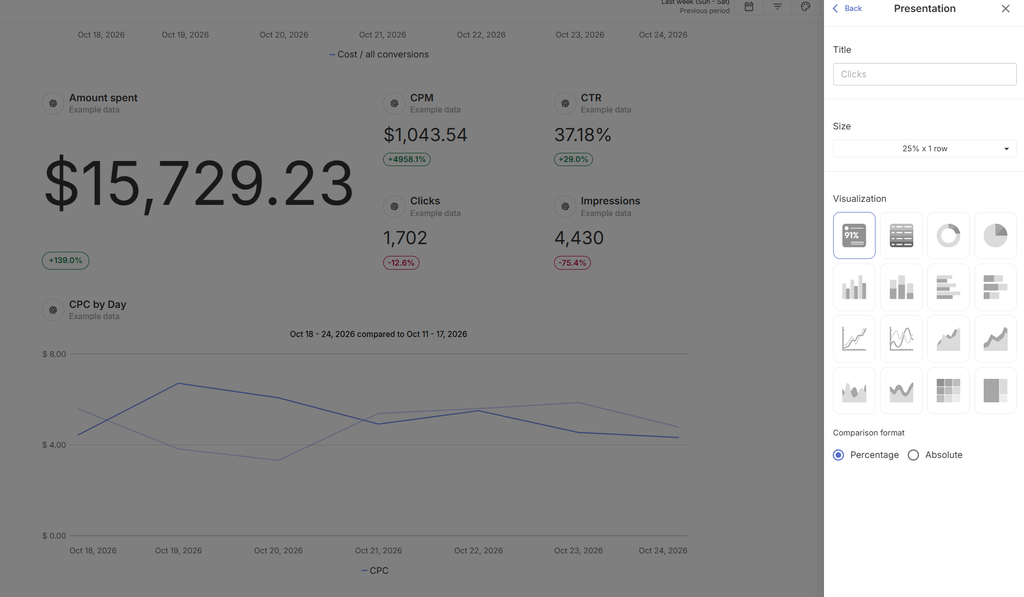The image size is (1024, 597).
Task: Choose the smooth curved line chart
Action: (901, 338)
